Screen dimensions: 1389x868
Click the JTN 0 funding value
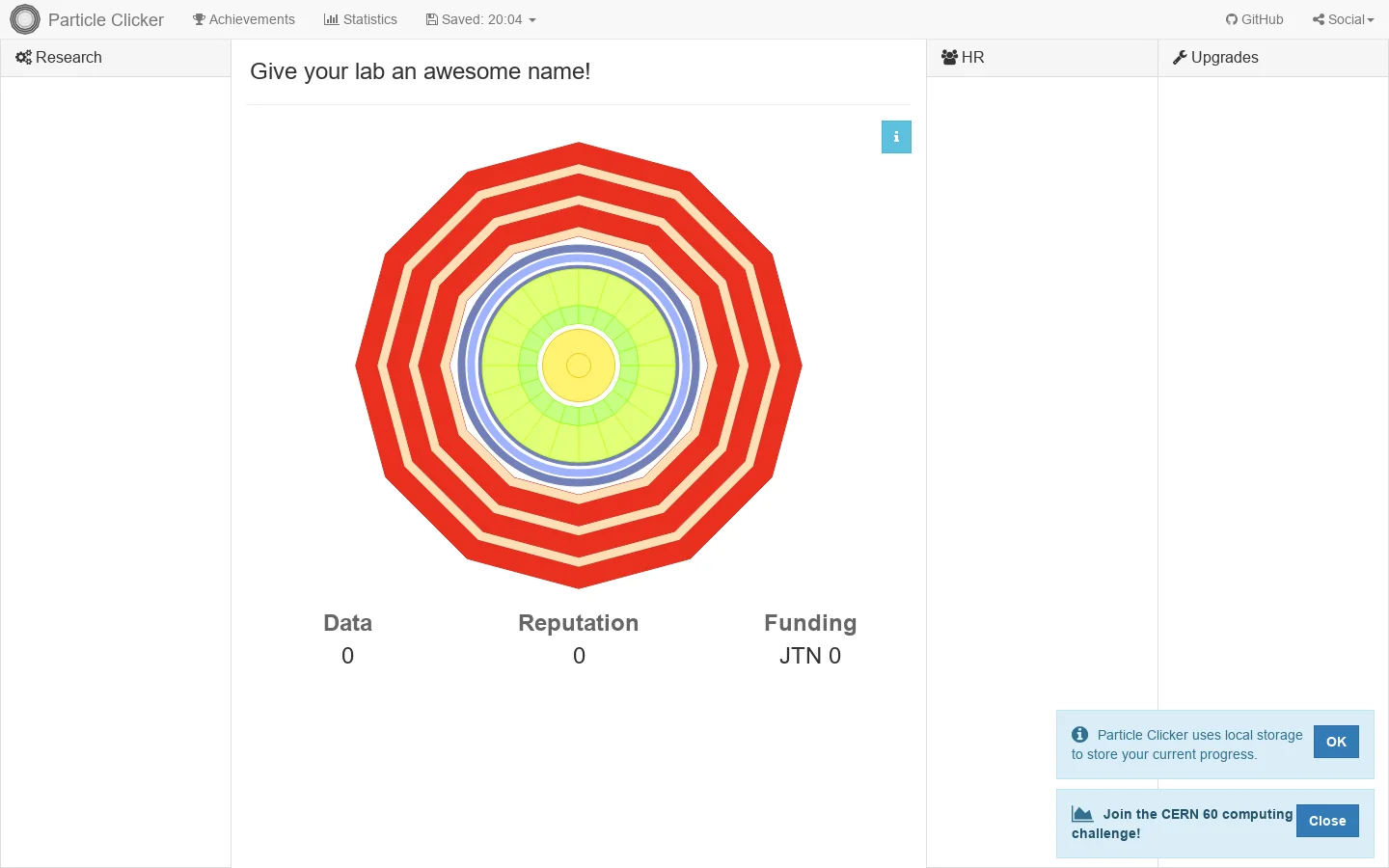[810, 656]
